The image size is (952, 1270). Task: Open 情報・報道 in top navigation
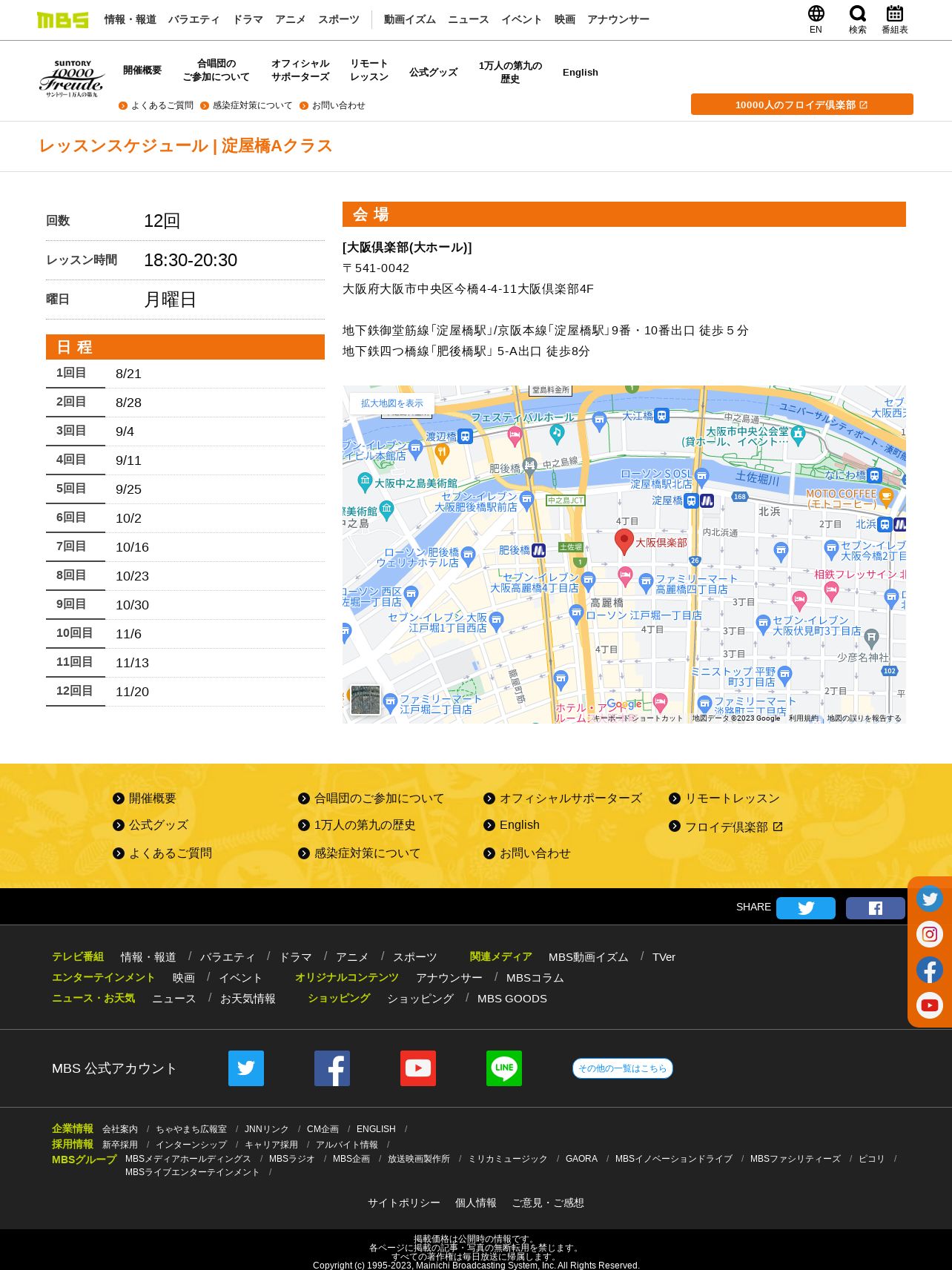[130, 19]
